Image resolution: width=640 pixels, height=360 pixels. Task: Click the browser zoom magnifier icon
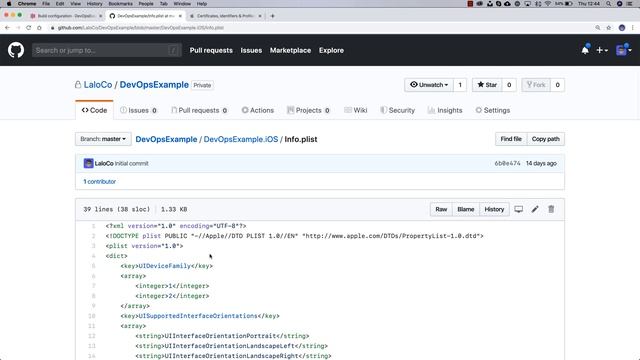[x=598, y=28]
